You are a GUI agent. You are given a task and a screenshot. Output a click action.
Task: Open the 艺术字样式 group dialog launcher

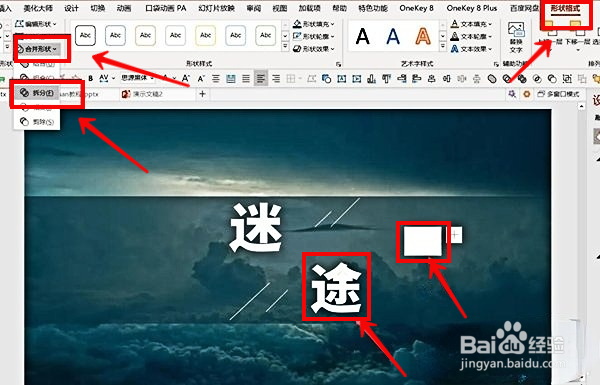tap(496, 64)
